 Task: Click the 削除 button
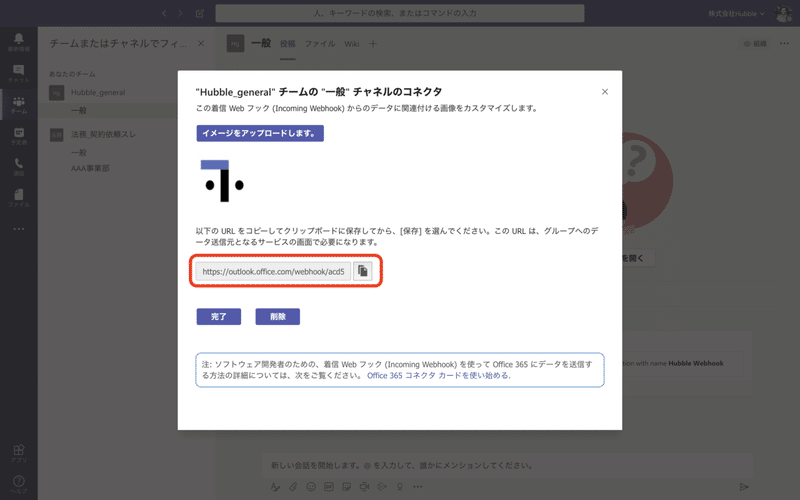click(x=278, y=316)
